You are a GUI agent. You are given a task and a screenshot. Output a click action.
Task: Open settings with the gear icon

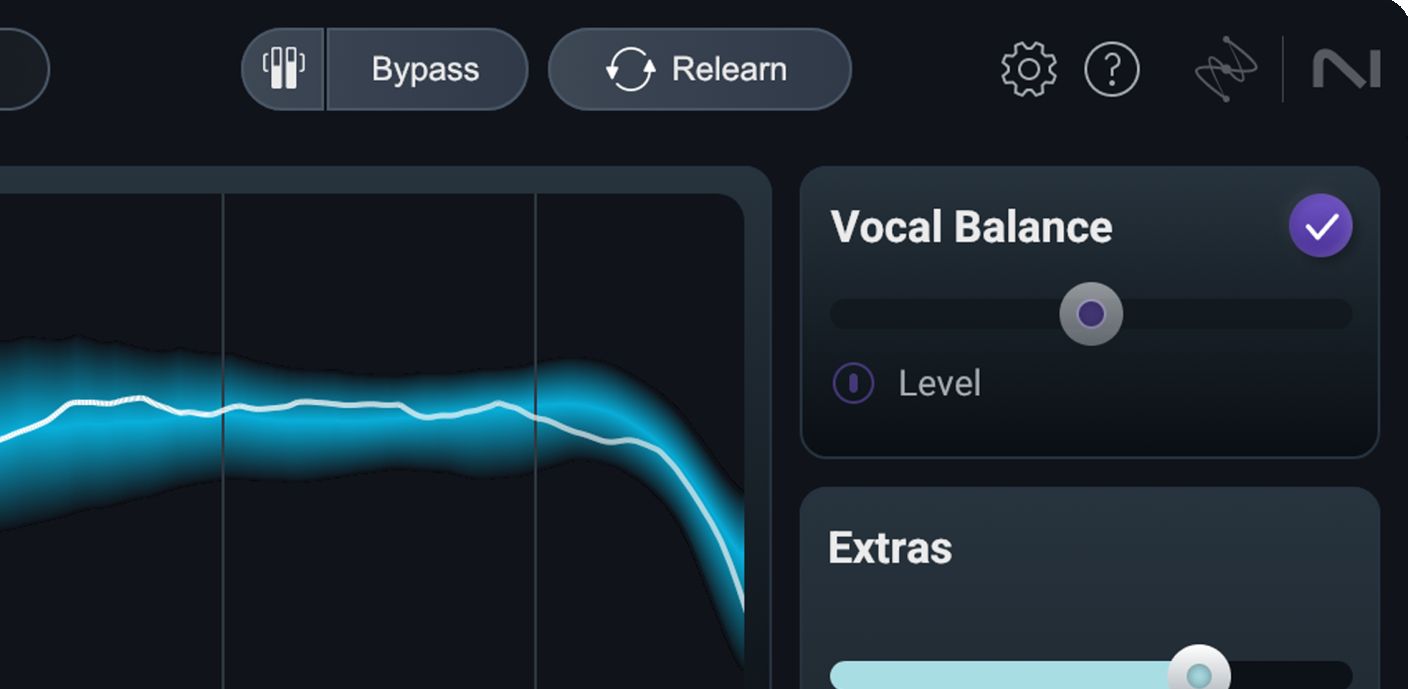point(1028,69)
